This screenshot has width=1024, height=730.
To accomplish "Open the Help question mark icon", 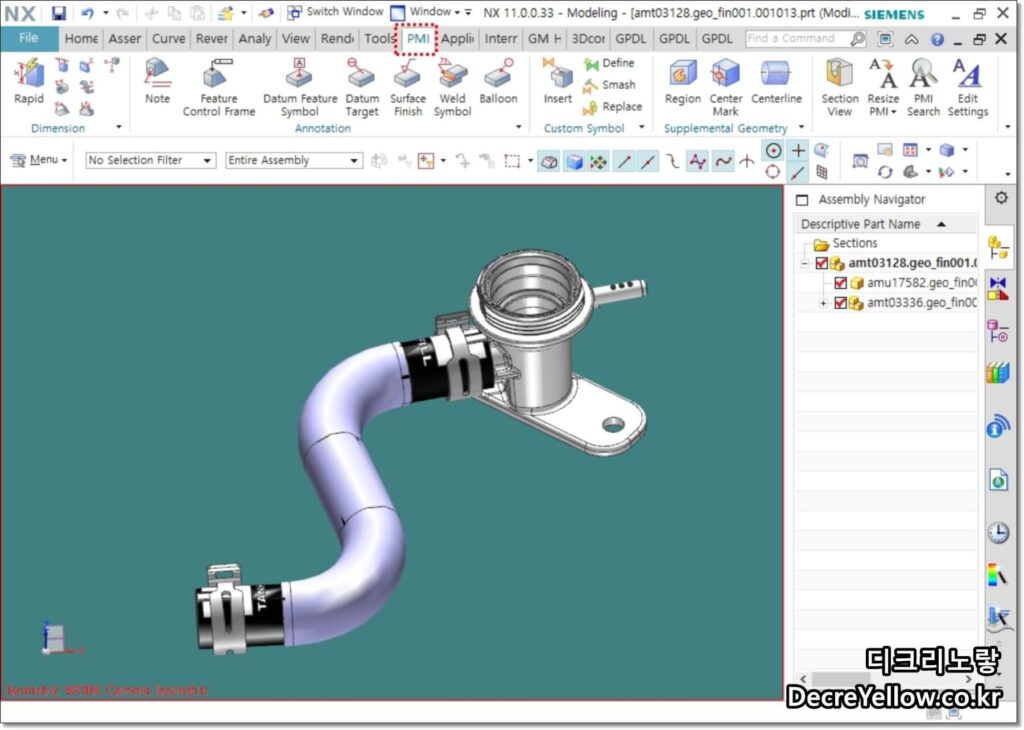I will (x=937, y=39).
